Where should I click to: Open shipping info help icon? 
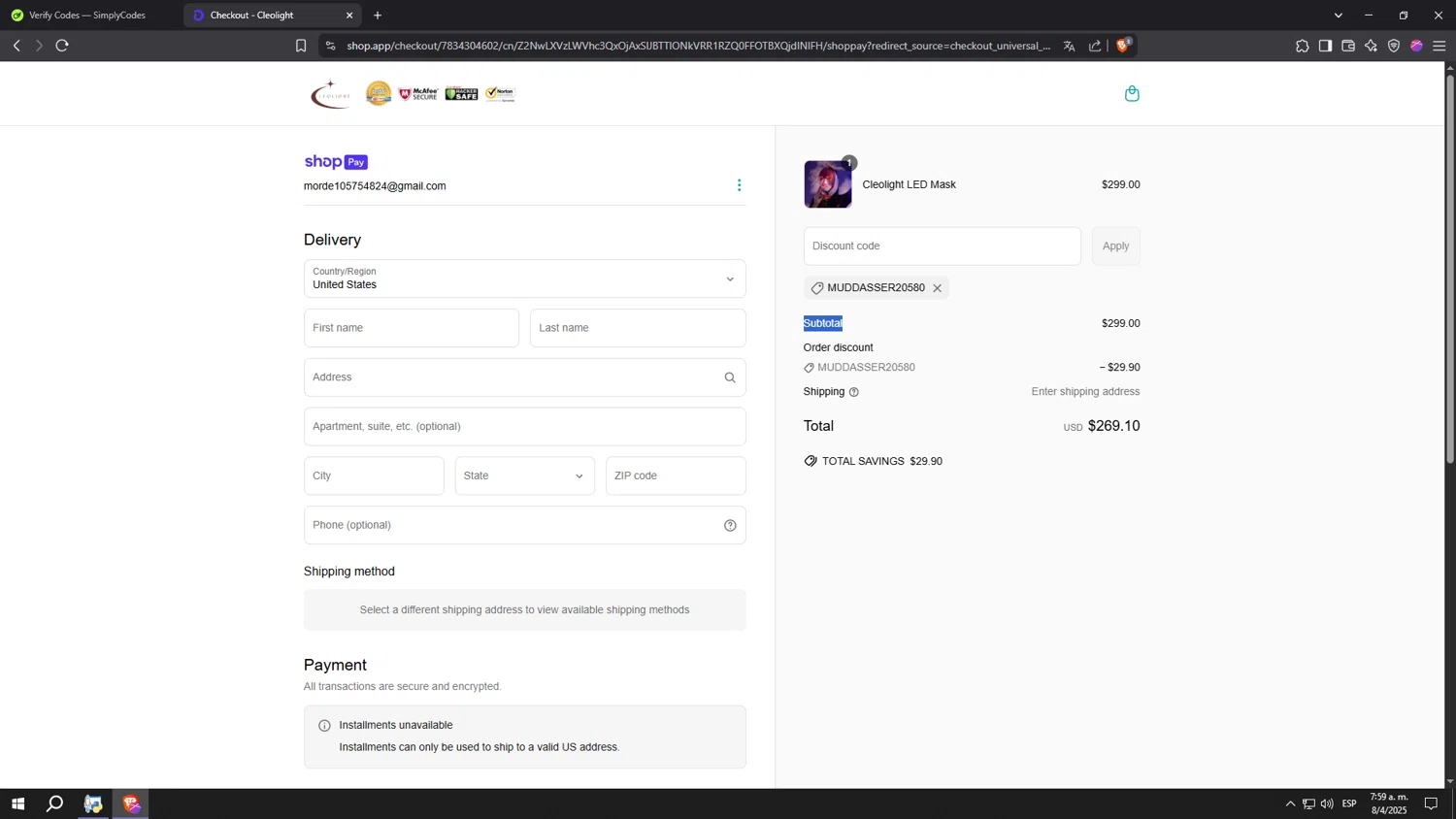pos(854,392)
